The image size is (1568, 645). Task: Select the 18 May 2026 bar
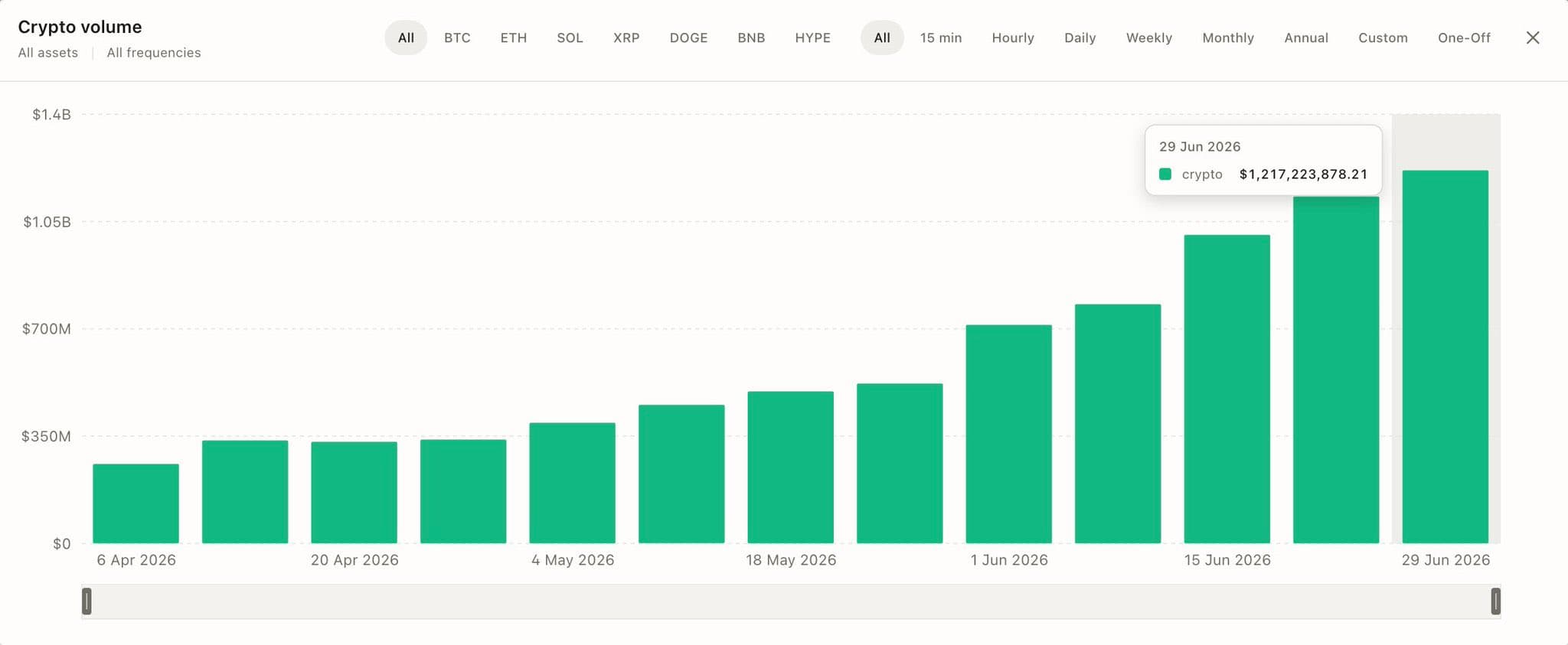(790, 467)
